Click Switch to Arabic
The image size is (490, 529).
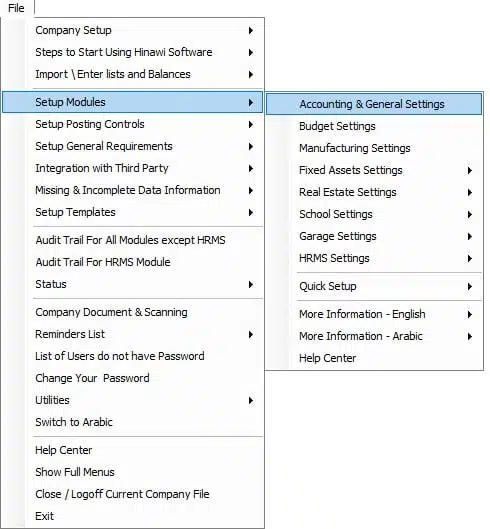pos(132,422)
